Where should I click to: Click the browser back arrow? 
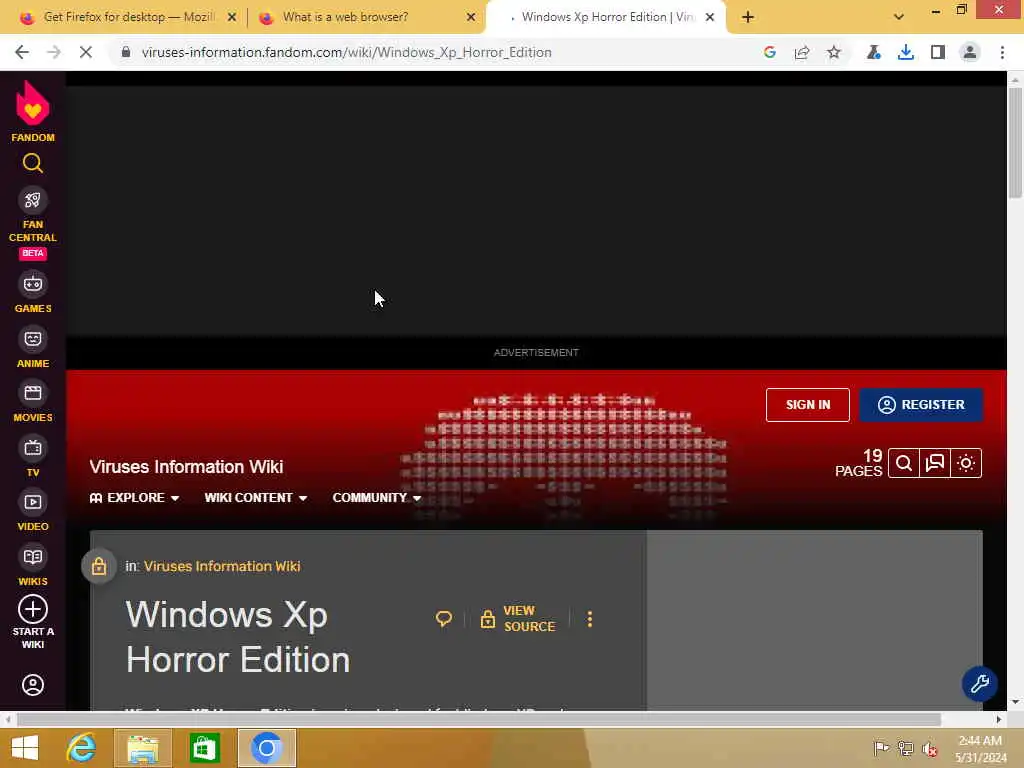(22, 52)
